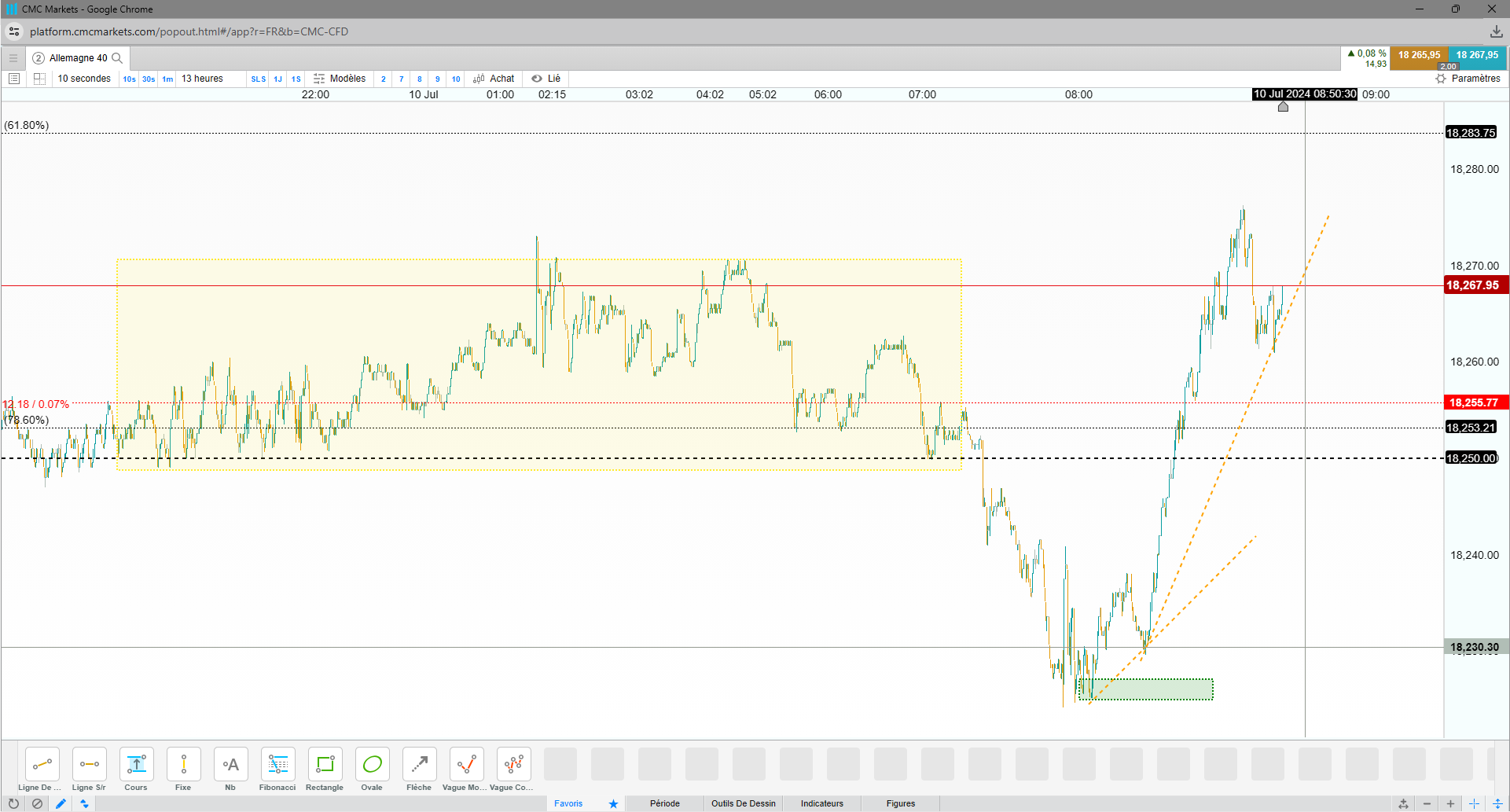
Task: Expand the Modèles templates menu
Action: coord(340,79)
